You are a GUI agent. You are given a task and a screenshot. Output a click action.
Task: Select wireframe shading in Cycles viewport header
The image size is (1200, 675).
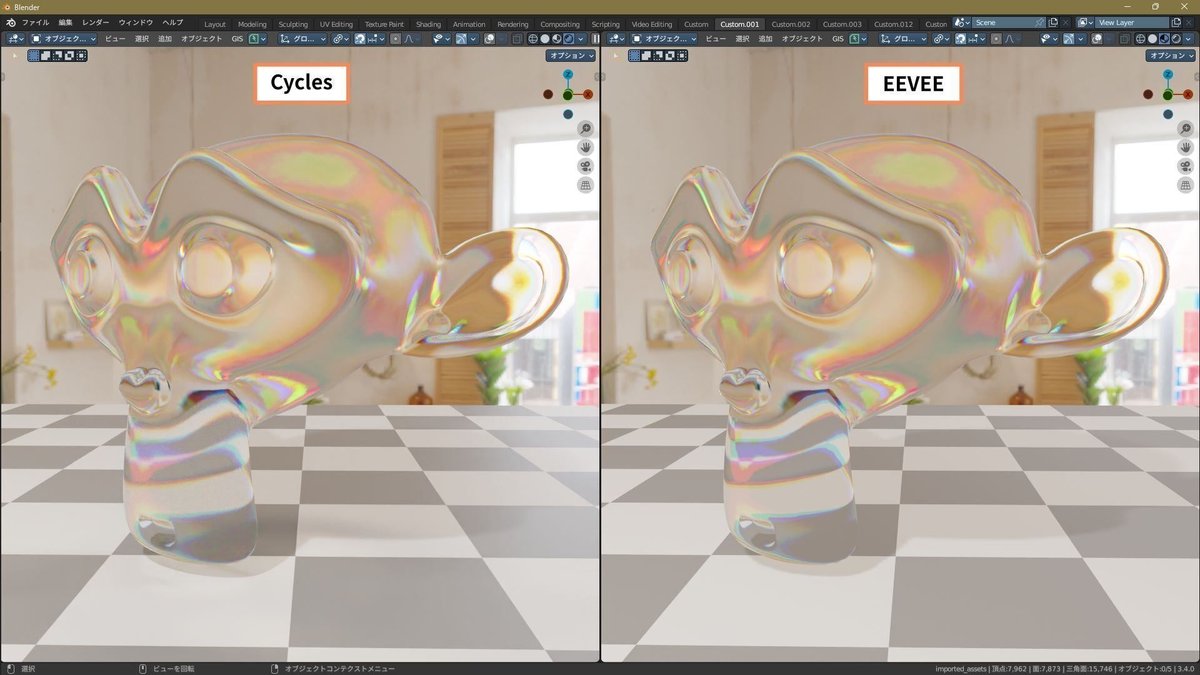point(532,39)
